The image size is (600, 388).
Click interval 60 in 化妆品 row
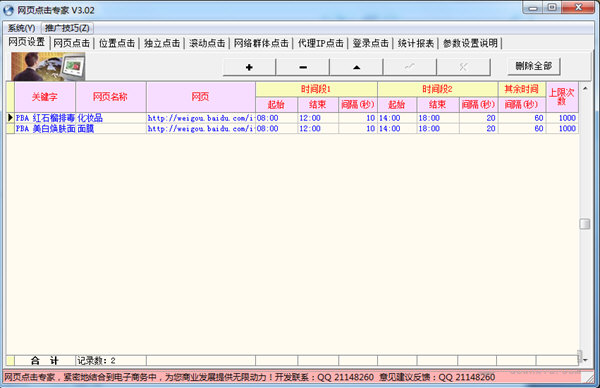pyautogui.click(x=522, y=118)
